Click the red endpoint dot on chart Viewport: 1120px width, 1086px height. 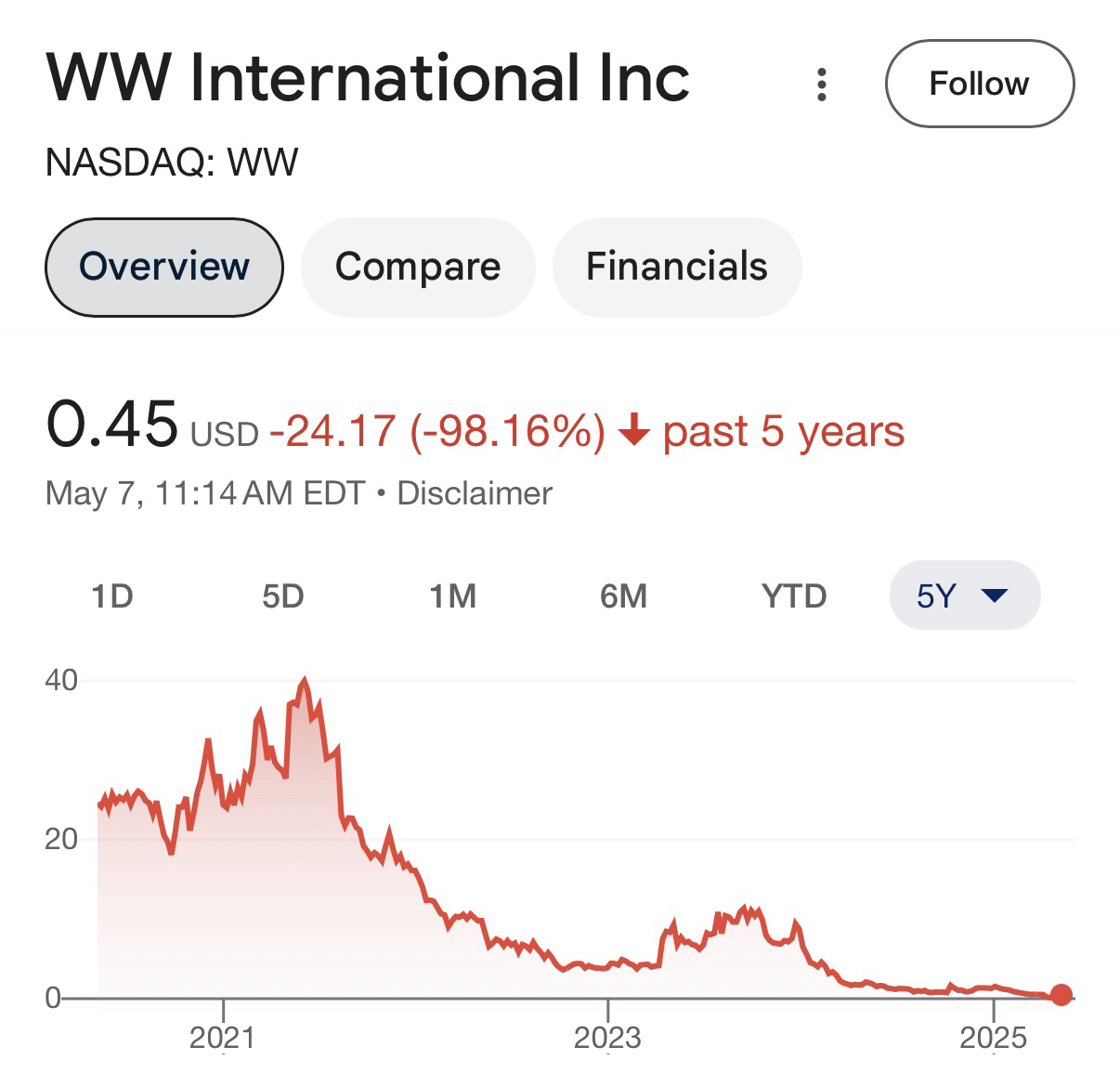point(1061,995)
